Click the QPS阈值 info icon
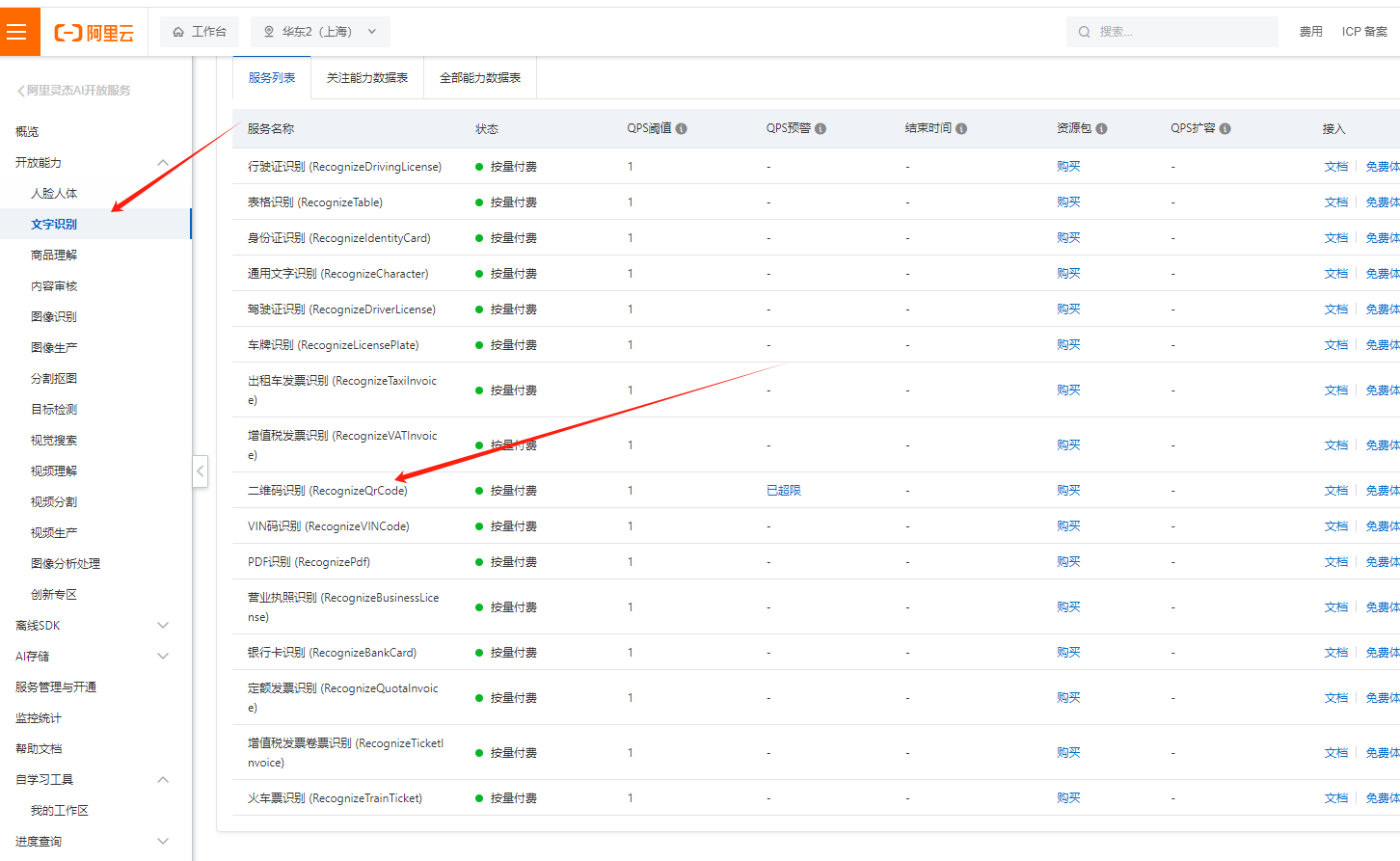1400x861 pixels. (x=682, y=128)
